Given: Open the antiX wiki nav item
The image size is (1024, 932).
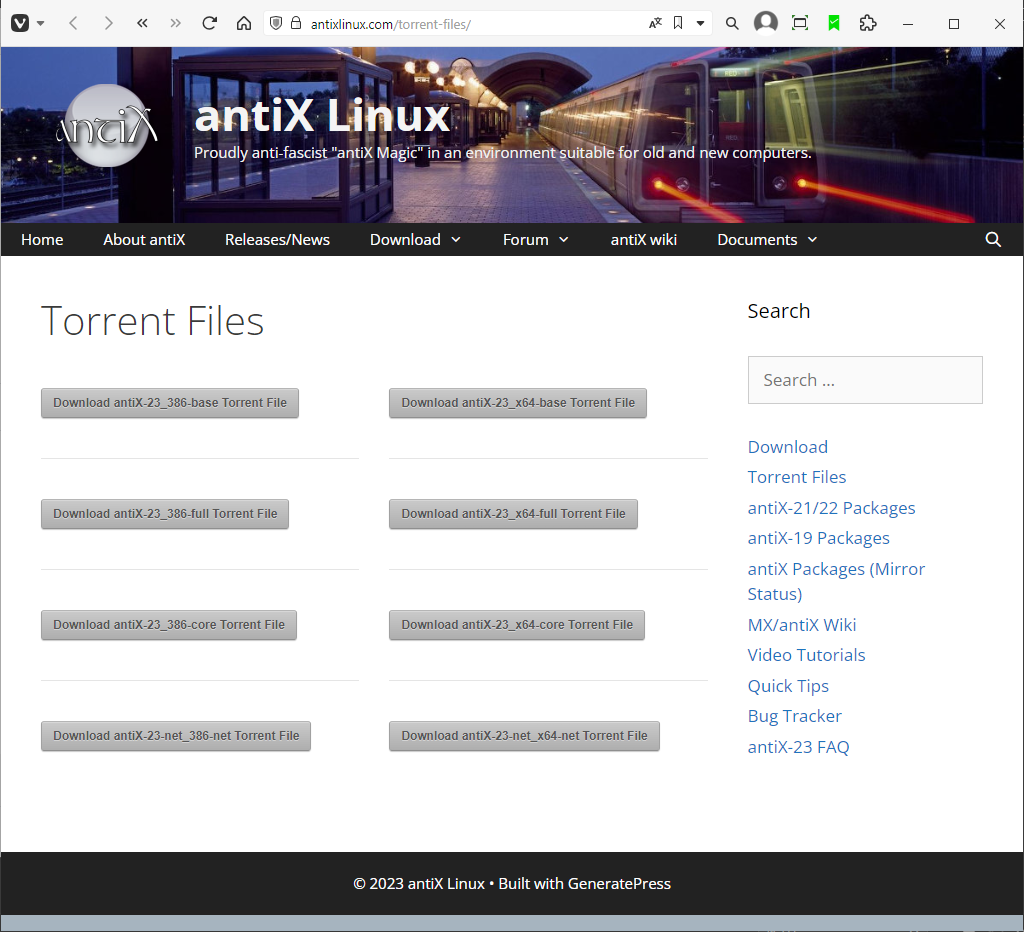Looking at the screenshot, I should click(x=643, y=240).
